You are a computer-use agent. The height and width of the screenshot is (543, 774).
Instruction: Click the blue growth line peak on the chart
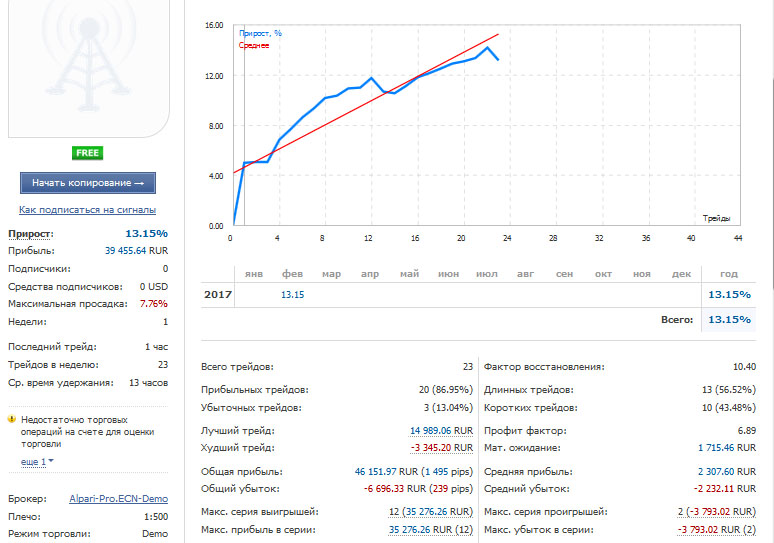pyautogui.click(x=488, y=48)
